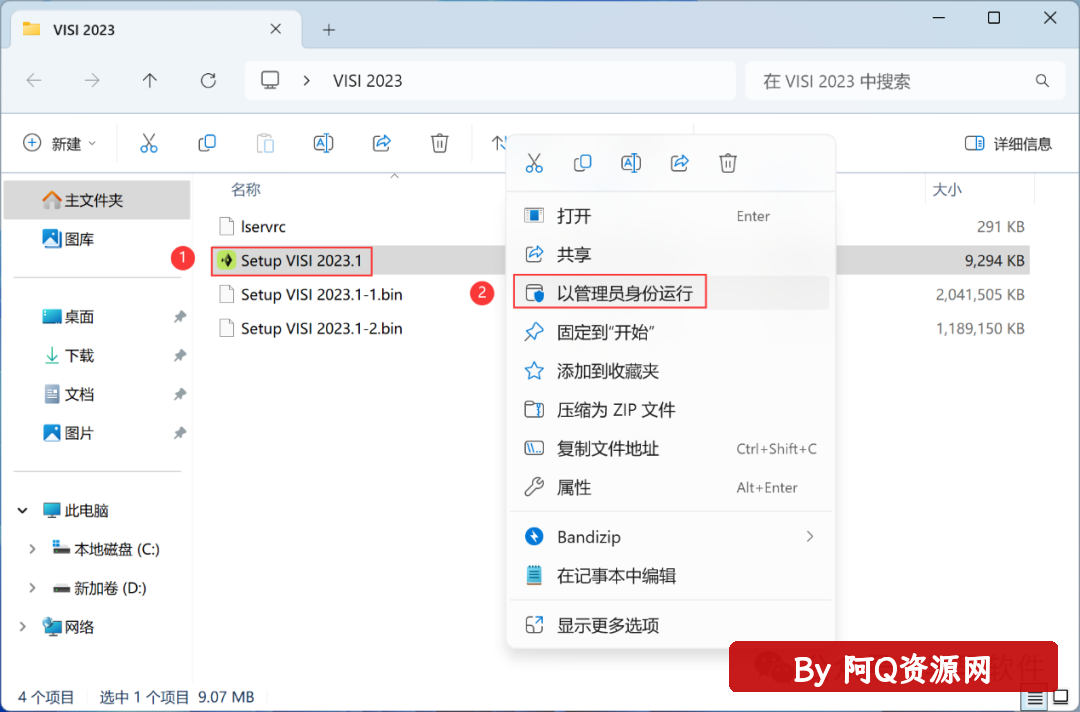Toggle the 详细信息 details pane
The width and height of the screenshot is (1080, 712).
pos(1008,143)
